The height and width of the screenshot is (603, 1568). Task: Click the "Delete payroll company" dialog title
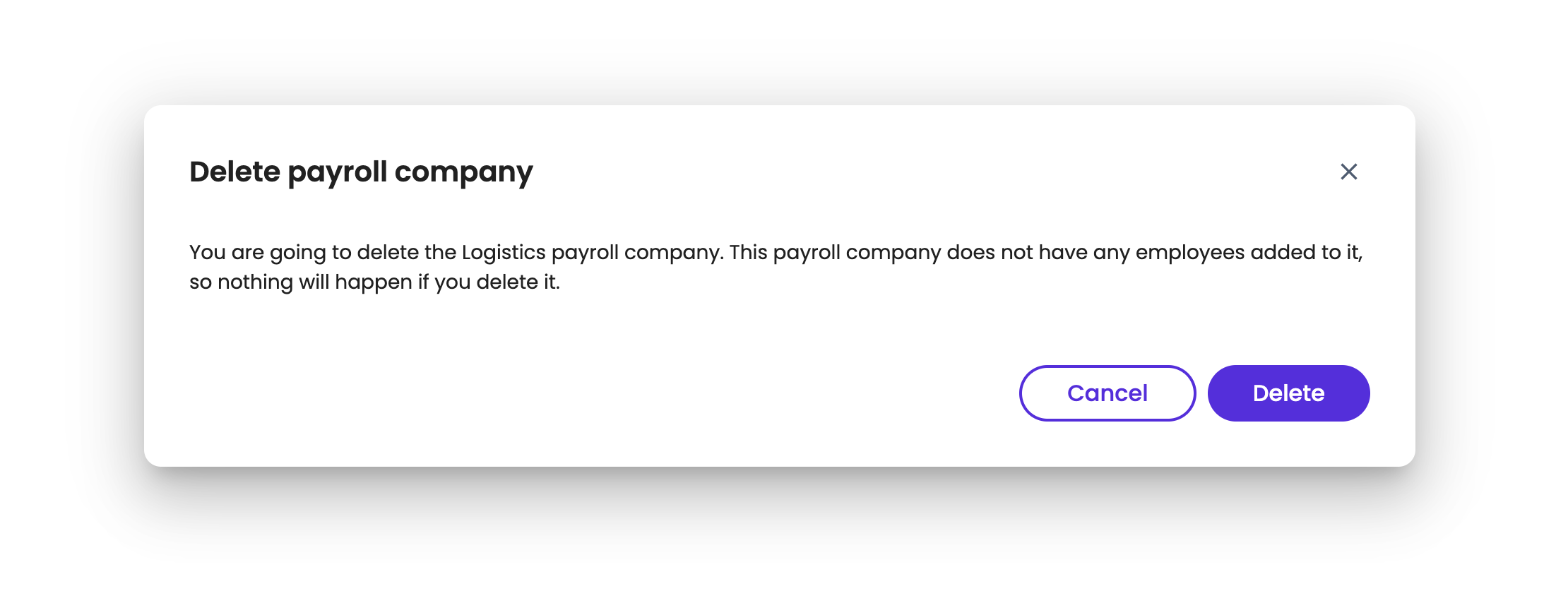pyautogui.click(x=361, y=172)
